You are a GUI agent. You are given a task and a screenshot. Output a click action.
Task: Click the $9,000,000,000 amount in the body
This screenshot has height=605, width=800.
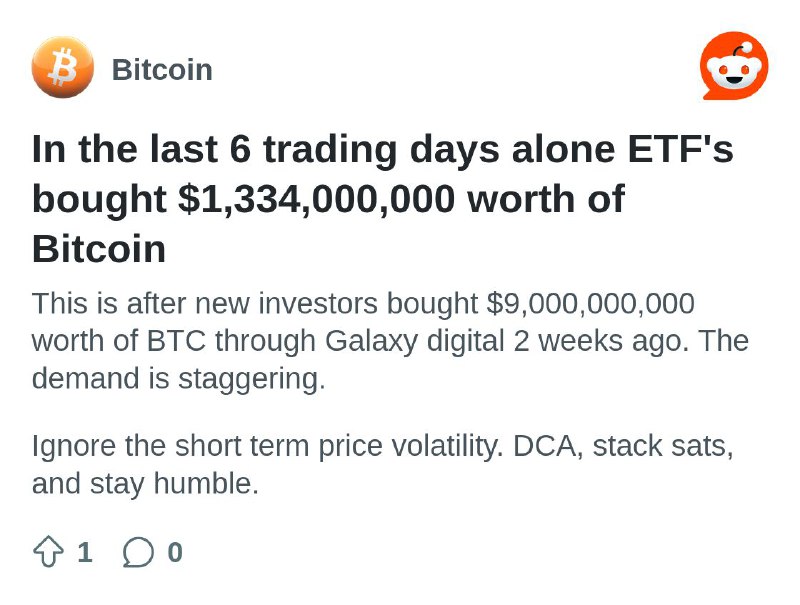pos(590,304)
